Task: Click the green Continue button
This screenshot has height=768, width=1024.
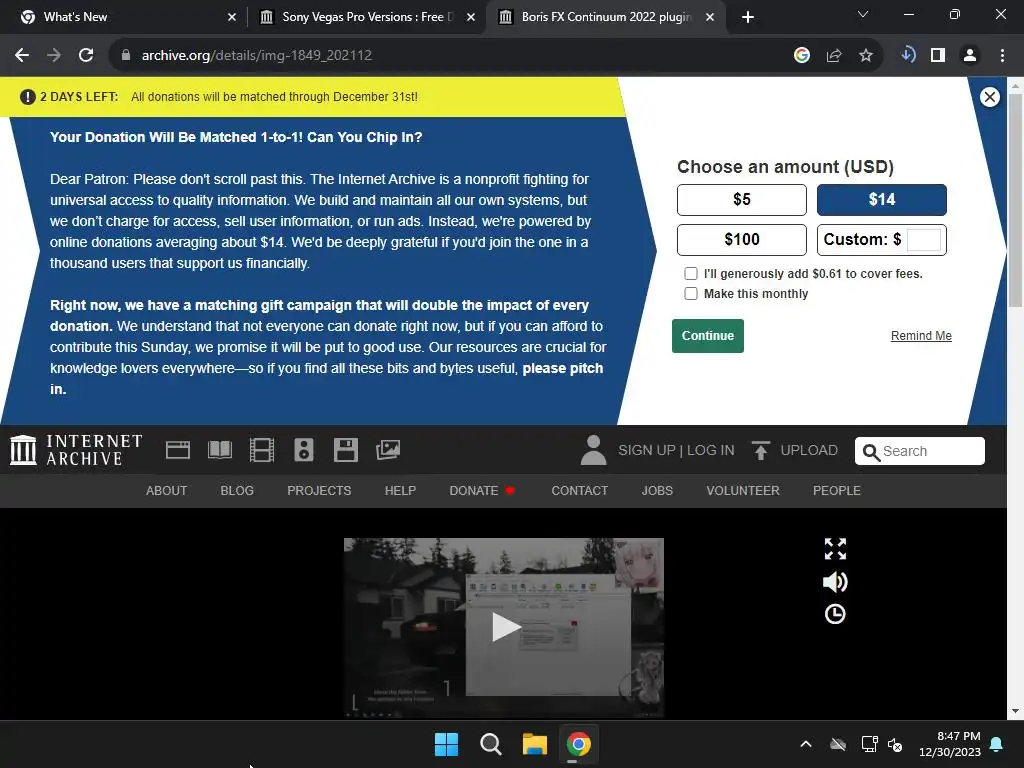Action: pyautogui.click(x=707, y=336)
